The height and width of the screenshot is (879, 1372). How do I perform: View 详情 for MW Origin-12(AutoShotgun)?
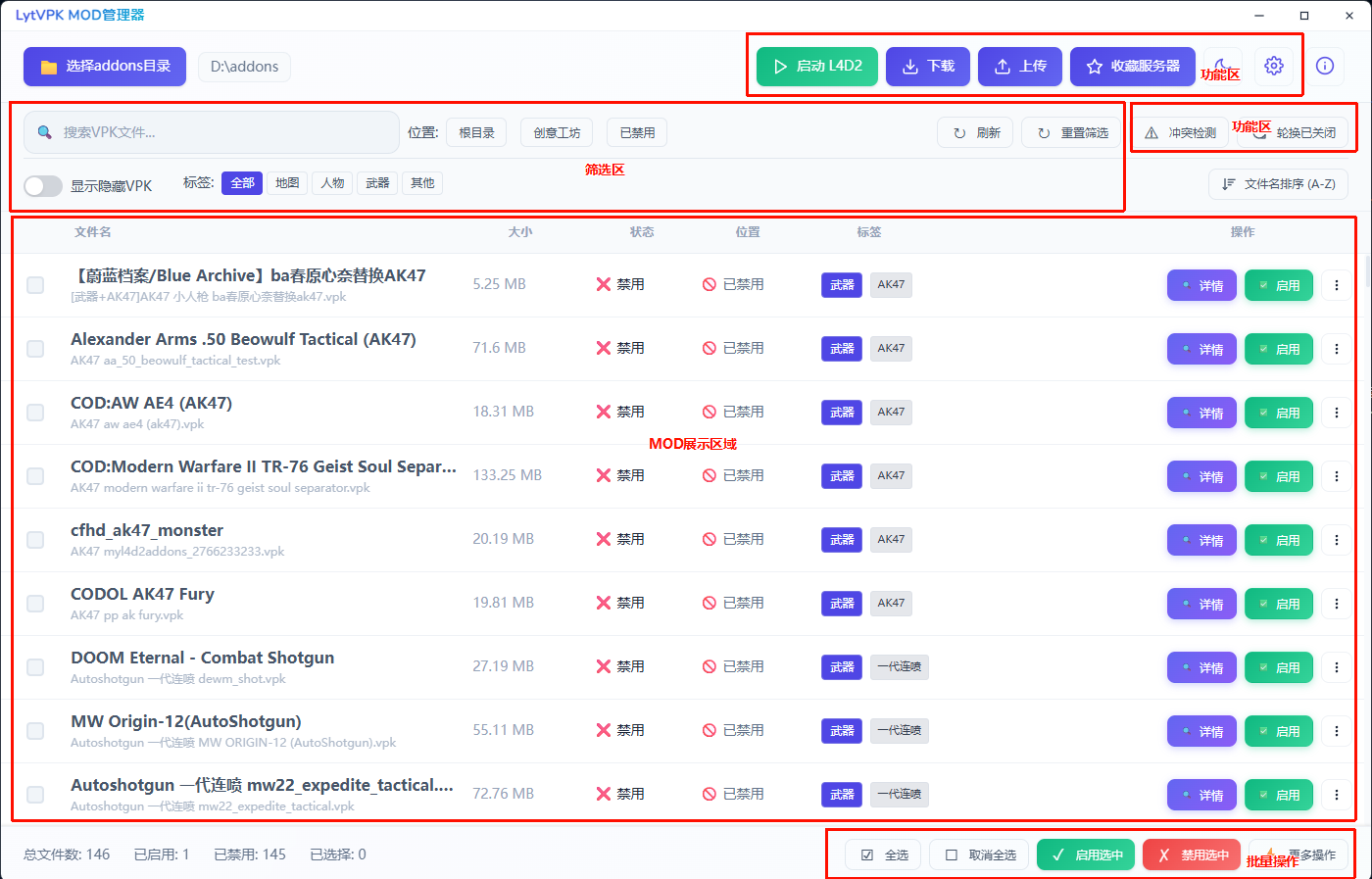[1201, 731]
